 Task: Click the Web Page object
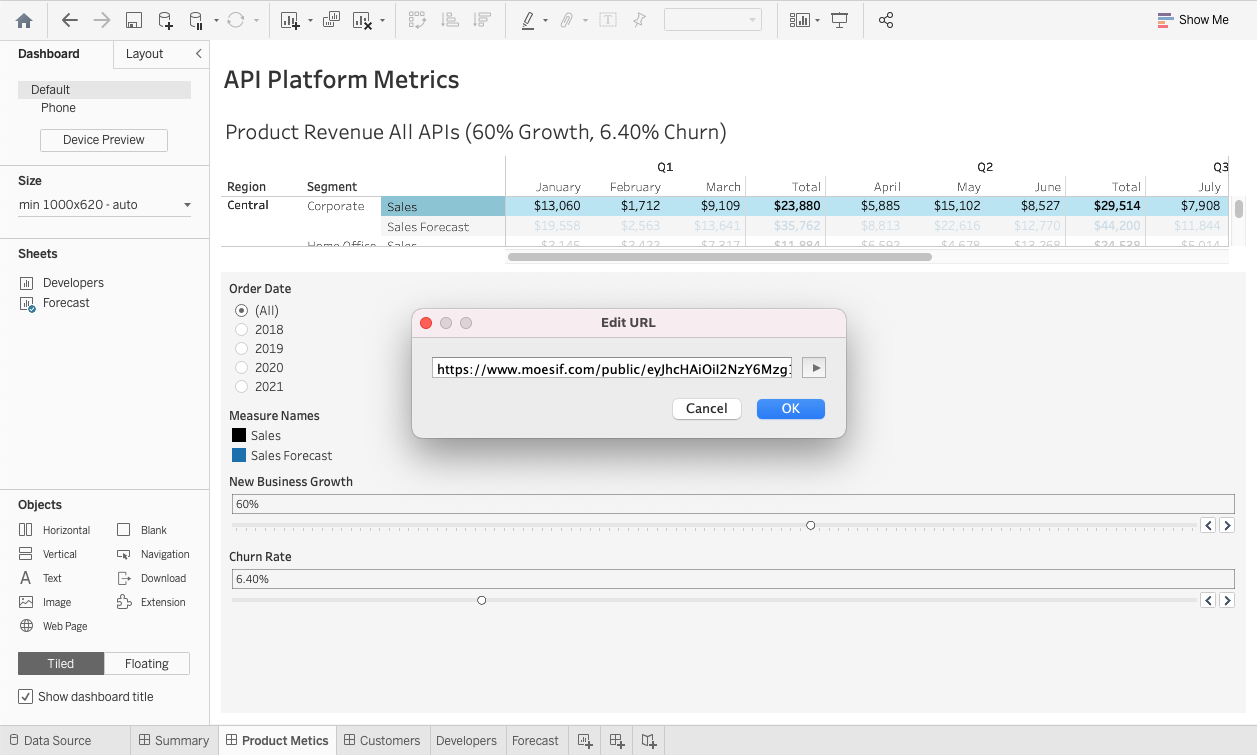click(x=53, y=626)
